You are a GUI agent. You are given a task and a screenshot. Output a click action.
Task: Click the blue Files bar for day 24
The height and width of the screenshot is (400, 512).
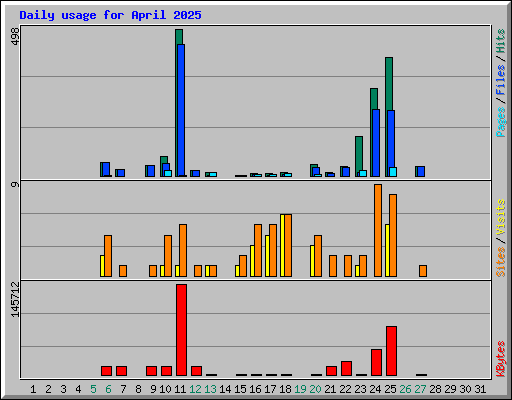(376, 143)
